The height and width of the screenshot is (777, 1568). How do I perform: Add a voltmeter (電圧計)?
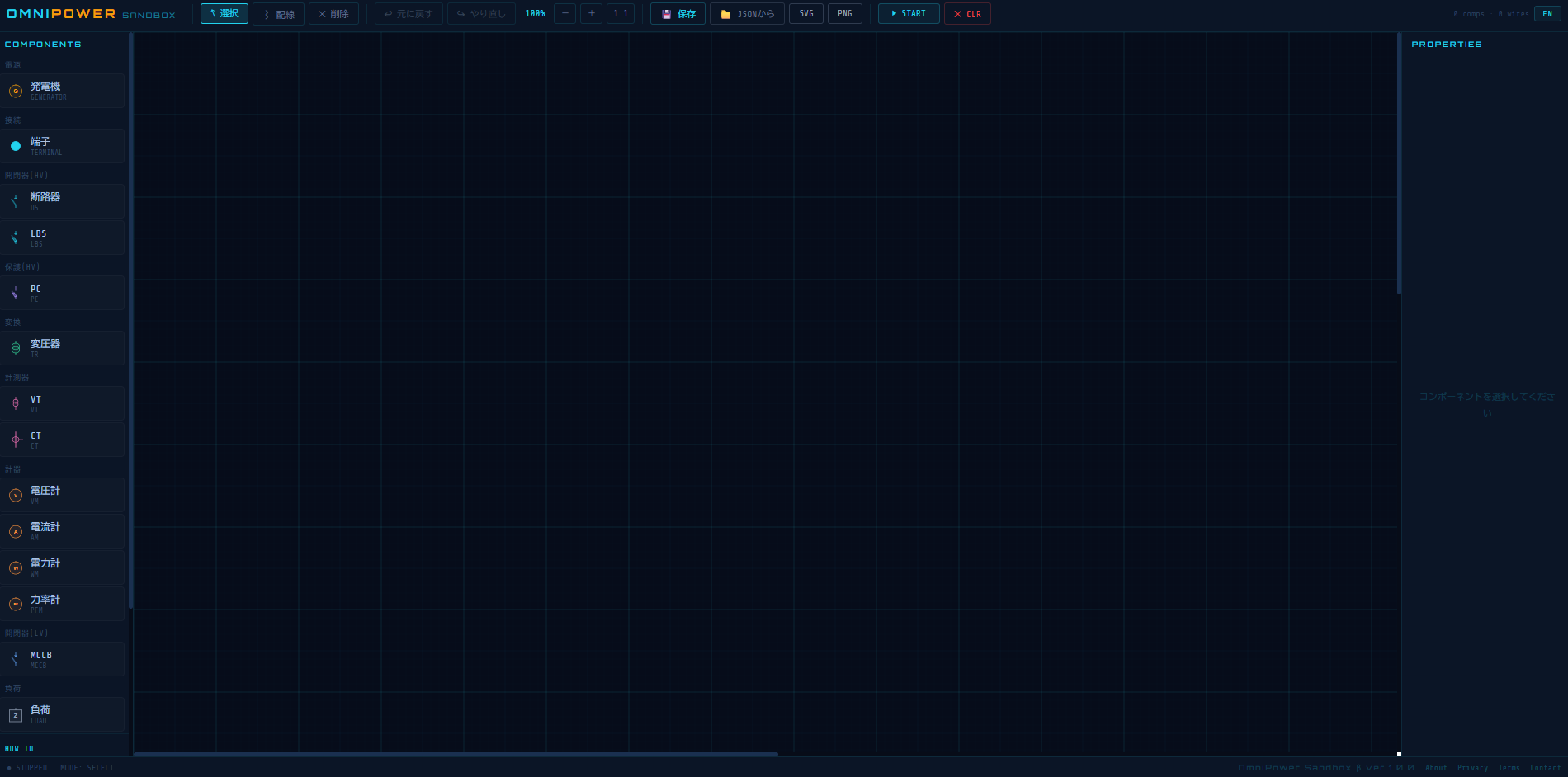coord(63,495)
